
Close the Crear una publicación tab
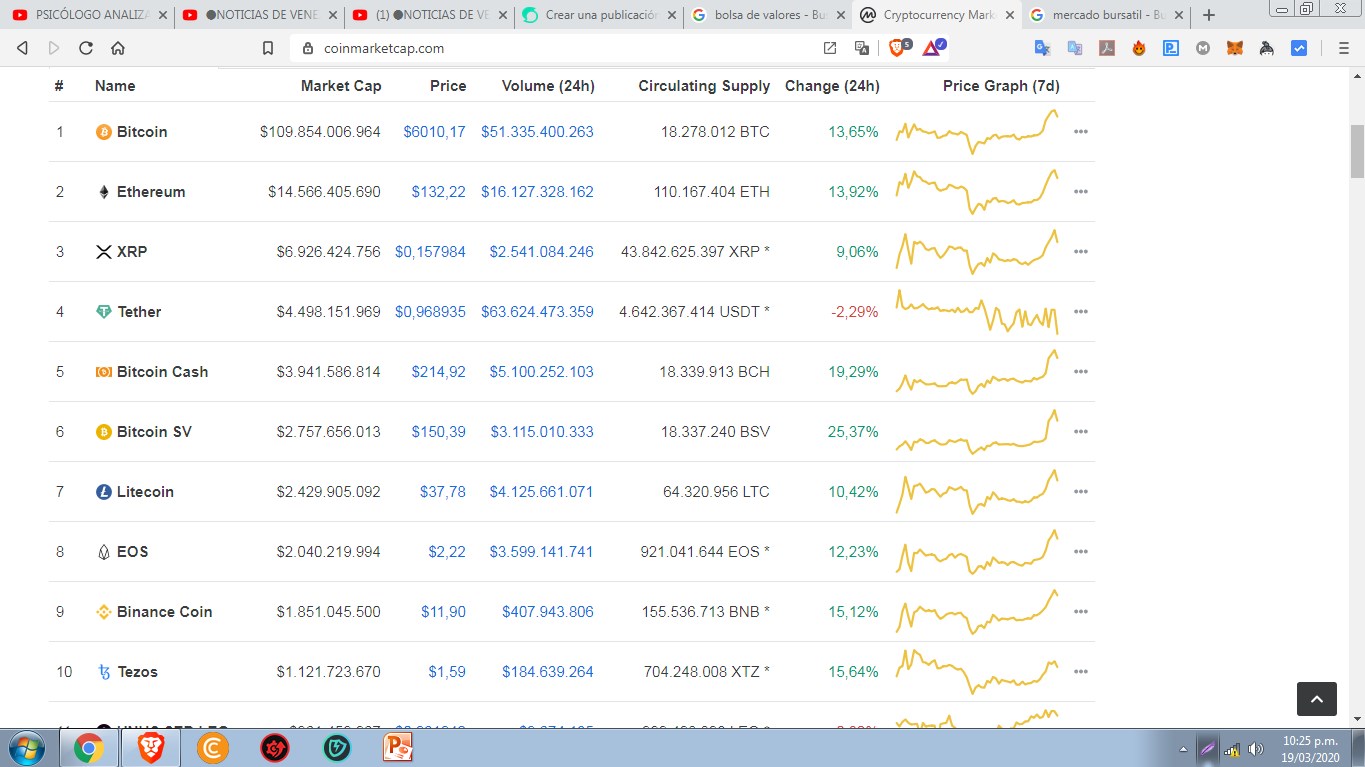(670, 16)
